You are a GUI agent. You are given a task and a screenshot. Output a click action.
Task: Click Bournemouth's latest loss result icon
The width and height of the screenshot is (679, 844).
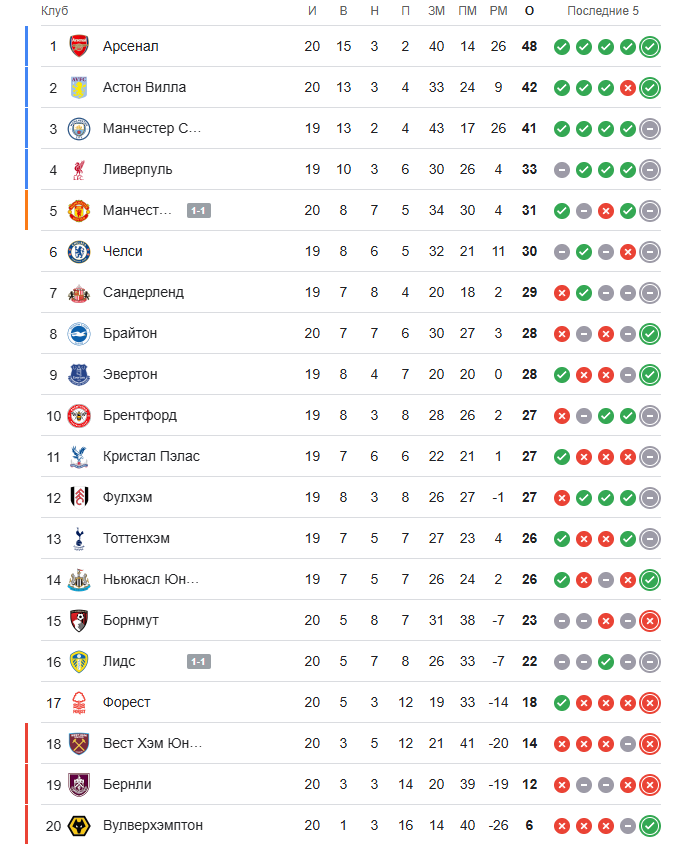650,621
